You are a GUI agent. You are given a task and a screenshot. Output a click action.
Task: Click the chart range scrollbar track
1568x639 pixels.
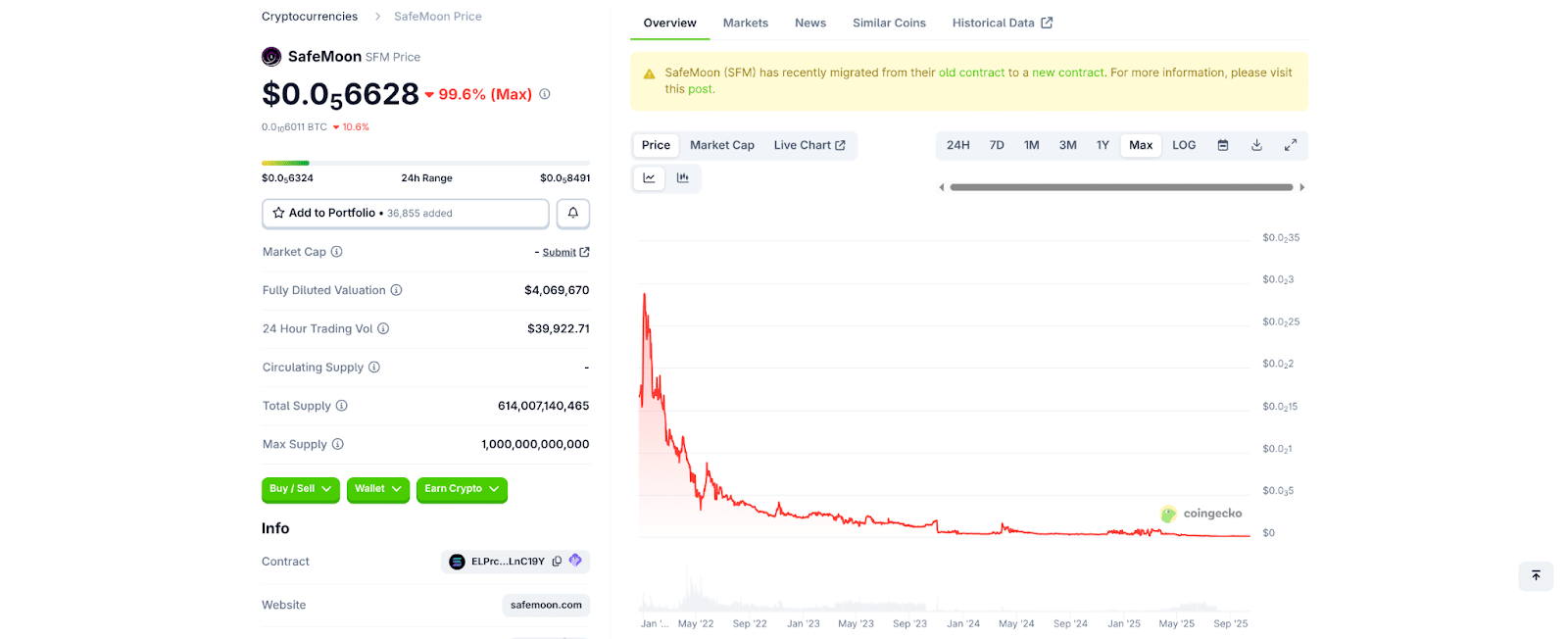click(1121, 187)
